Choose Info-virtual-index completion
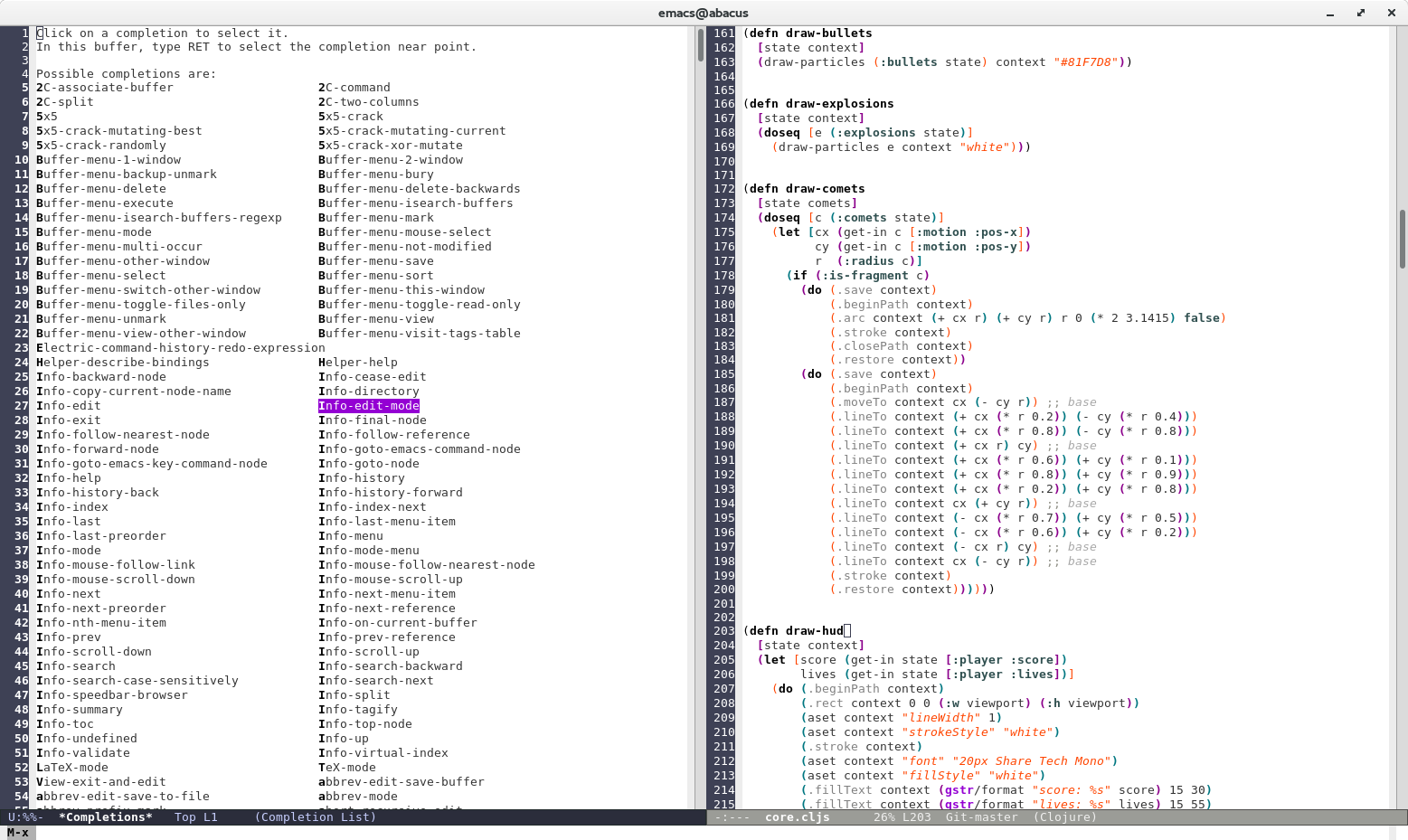Viewport: 1408px width, 840px height. tap(383, 753)
